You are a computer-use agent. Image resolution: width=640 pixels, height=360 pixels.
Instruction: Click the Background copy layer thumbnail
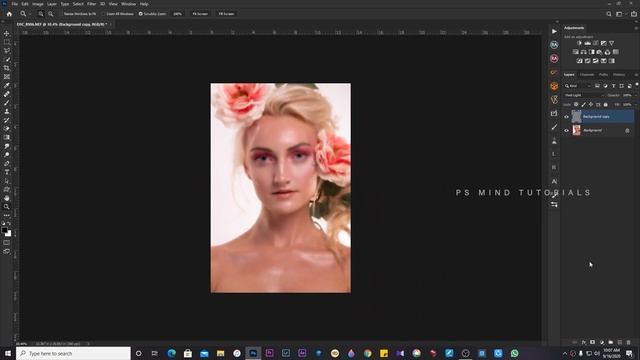click(x=576, y=117)
